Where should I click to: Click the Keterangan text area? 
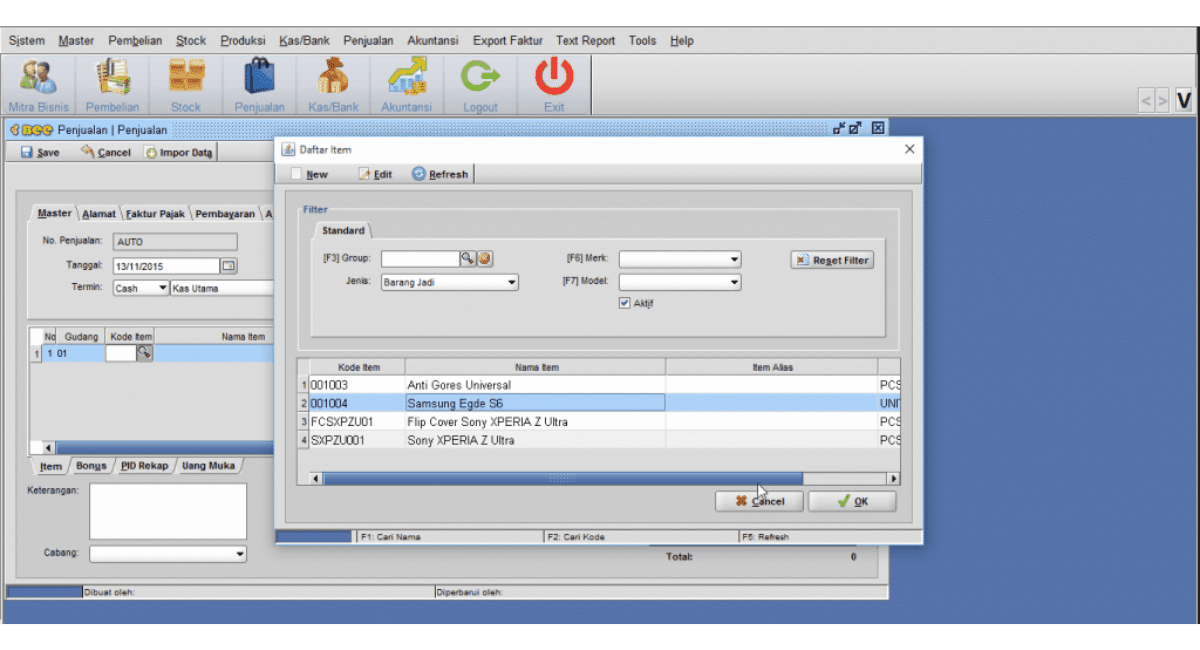click(168, 512)
